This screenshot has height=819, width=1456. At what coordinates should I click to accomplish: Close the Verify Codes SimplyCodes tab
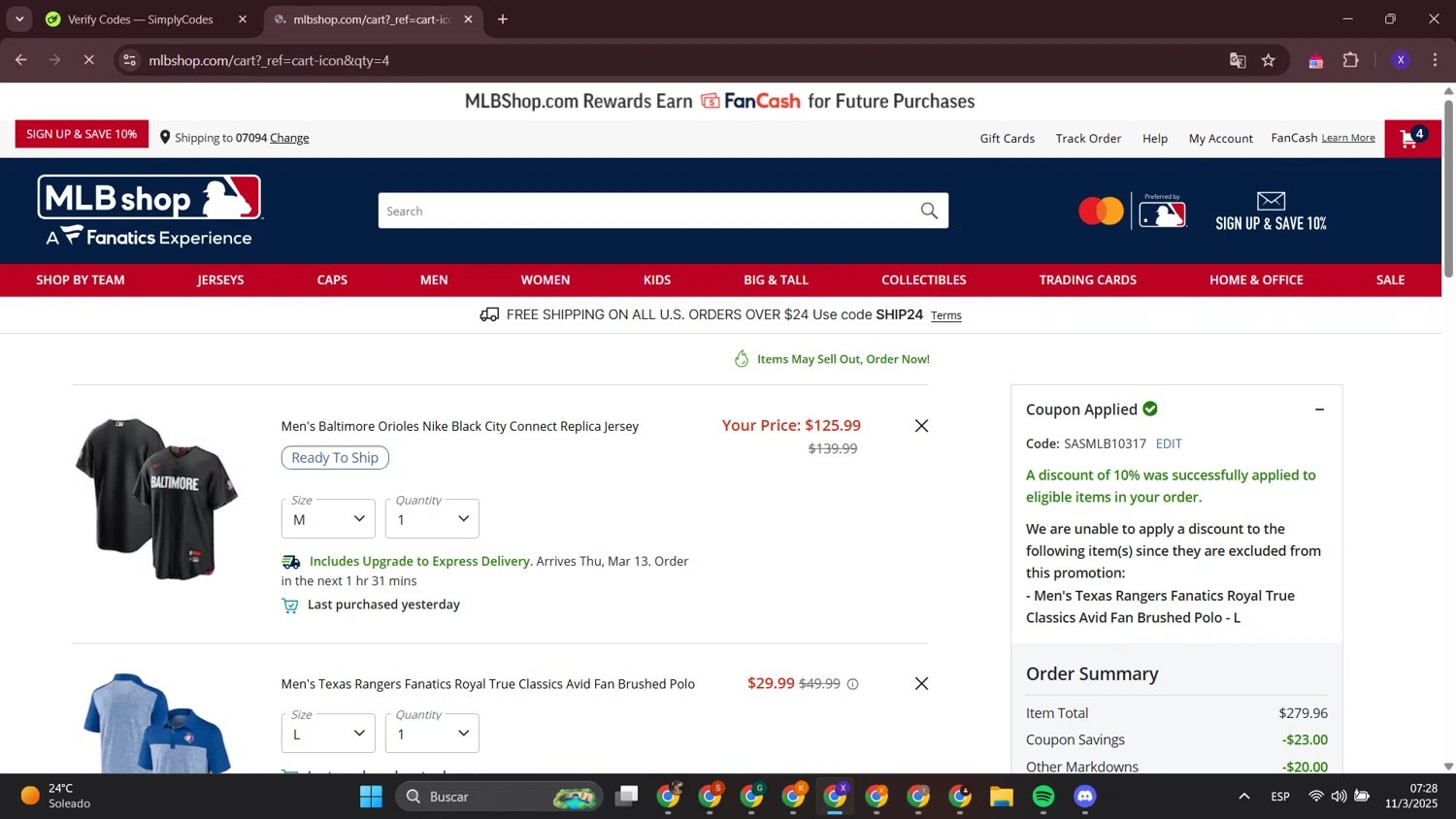pyautogui.click(x=243, y=19)
